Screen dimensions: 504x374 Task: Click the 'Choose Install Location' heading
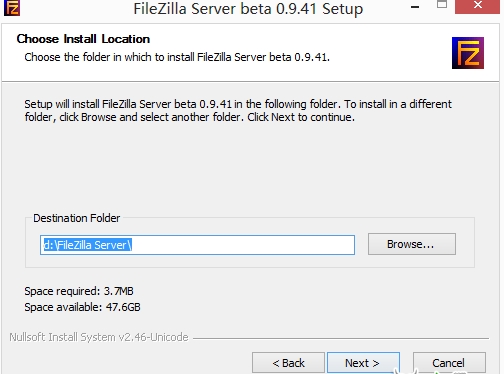coord(83,39)
